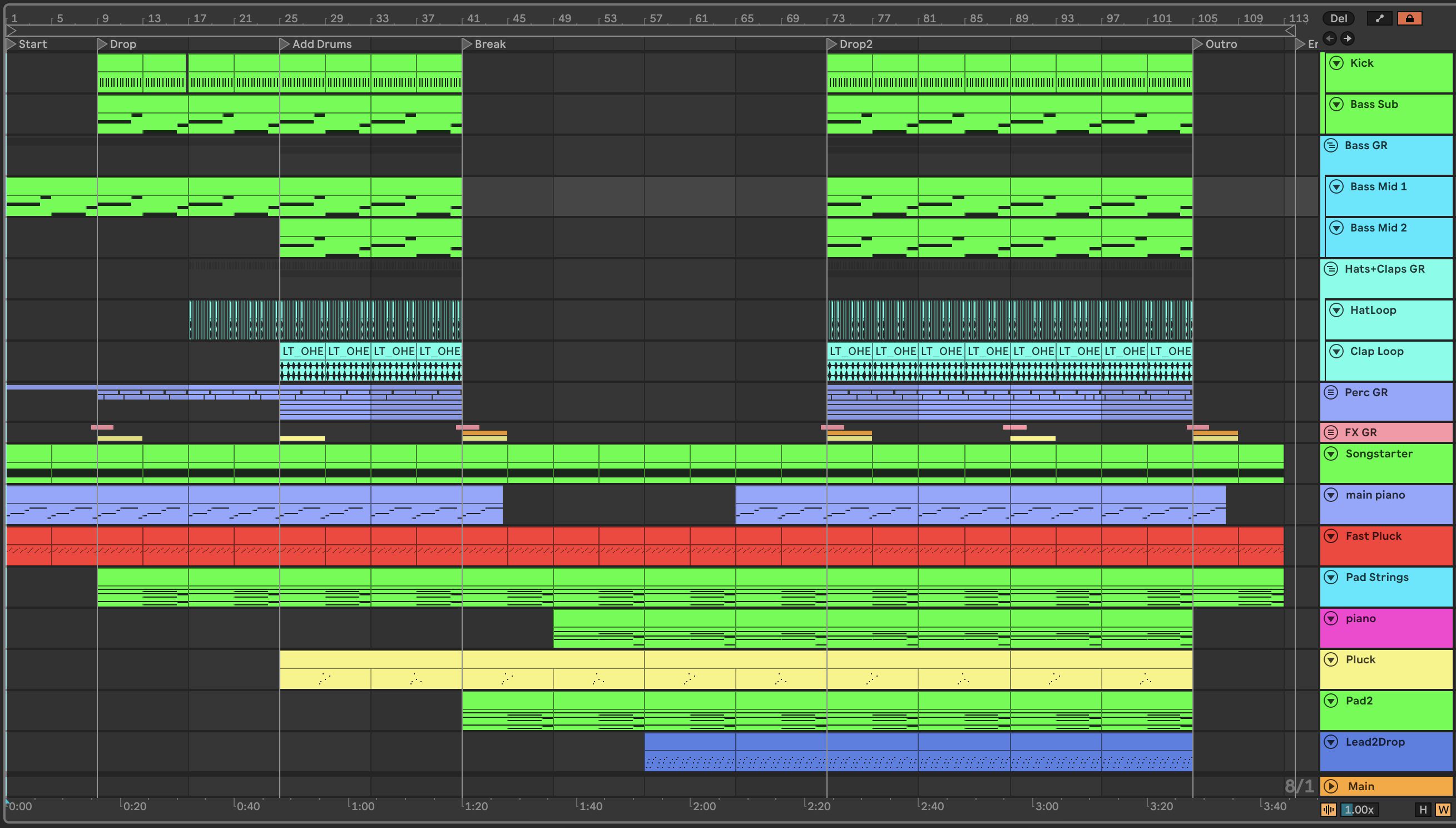This screenshot has width=1456, height=828.
Task: Click the FX GR group icon
Action: pyautogui.click(x=1331, y=432)
